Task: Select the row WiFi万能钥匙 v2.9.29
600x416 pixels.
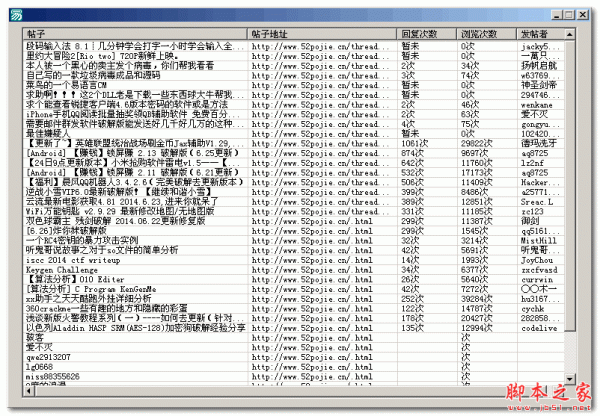Action: coord(293,212)
